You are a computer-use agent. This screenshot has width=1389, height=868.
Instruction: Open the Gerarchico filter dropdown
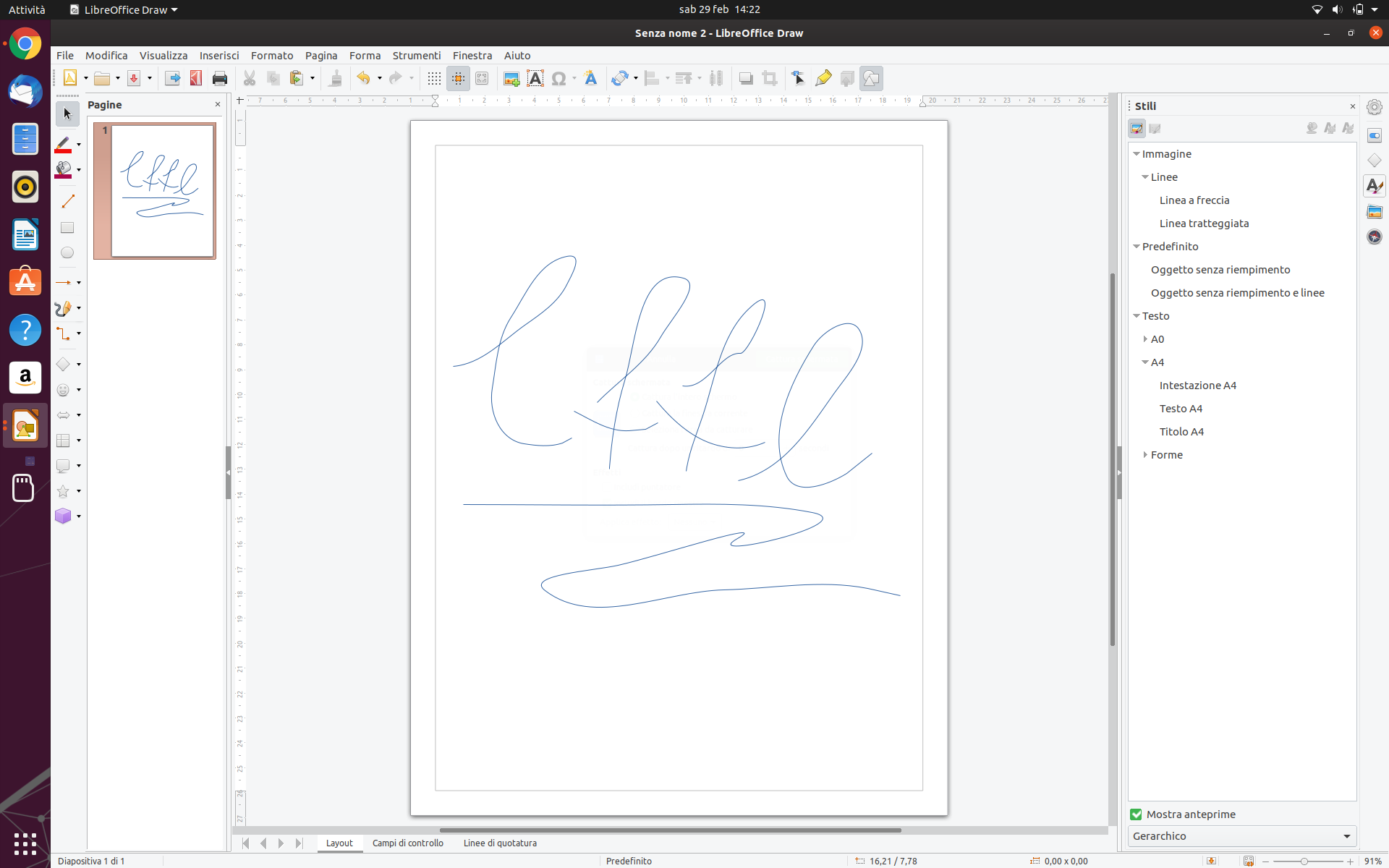1241,836
